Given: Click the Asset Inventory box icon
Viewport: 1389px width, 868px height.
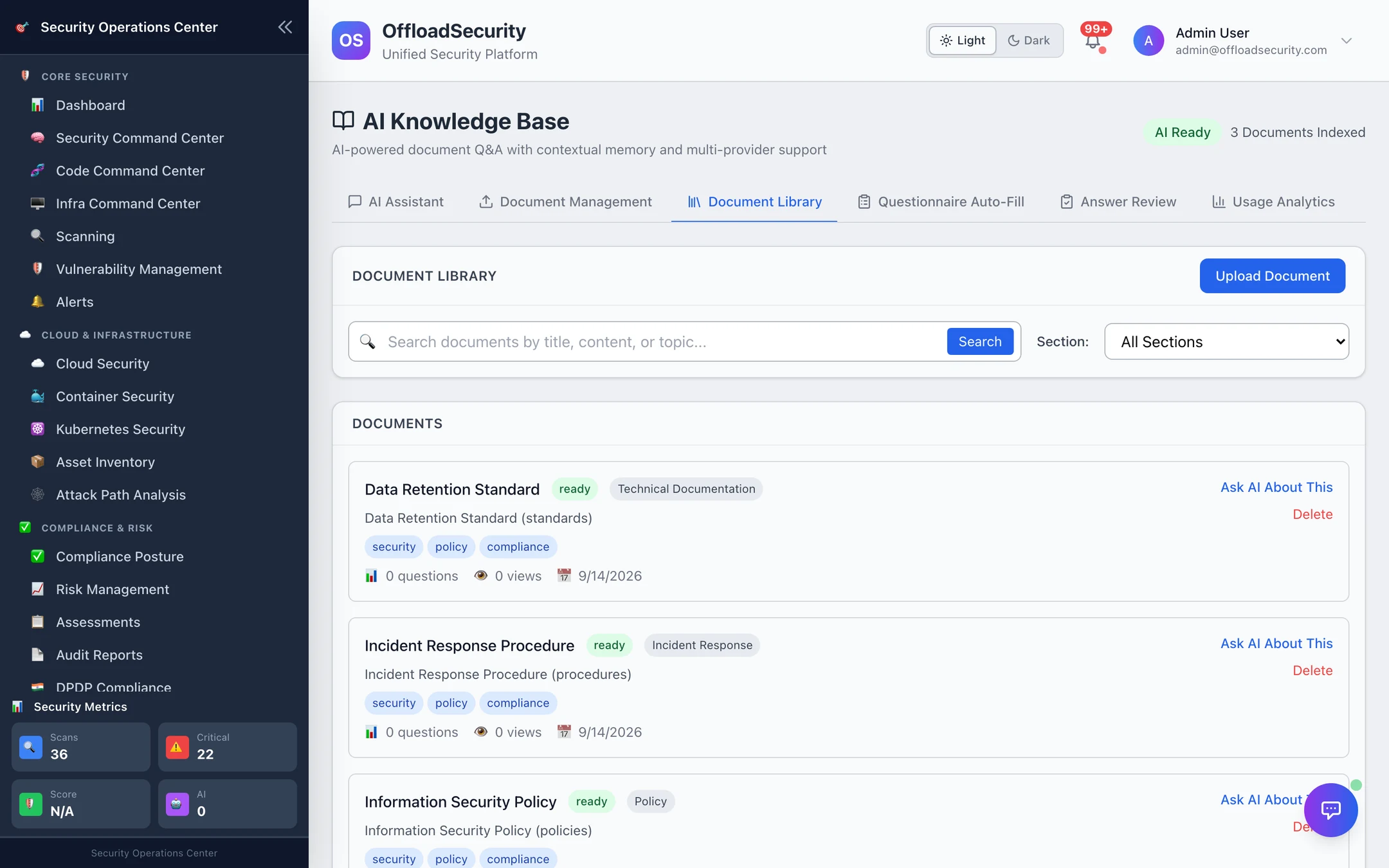Looking at the screenshot, I should (x=38, y=462).
